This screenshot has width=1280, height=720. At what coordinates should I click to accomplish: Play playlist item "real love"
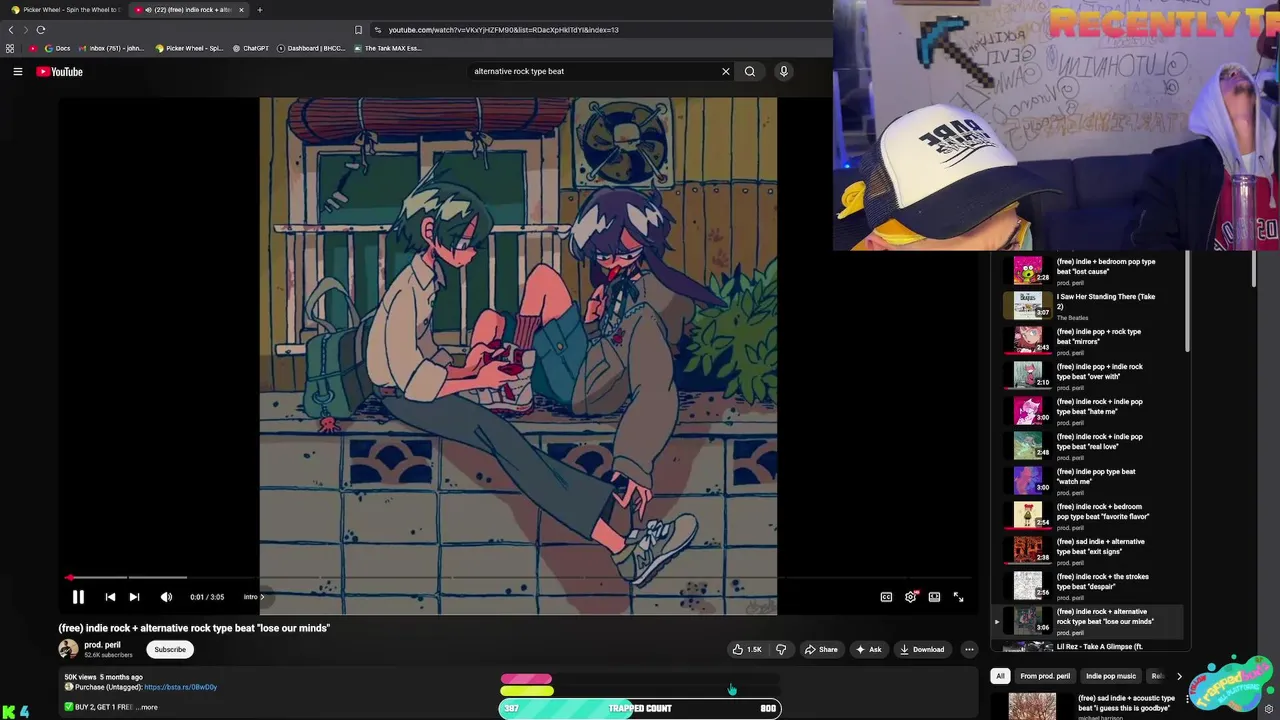[1087, 446]
